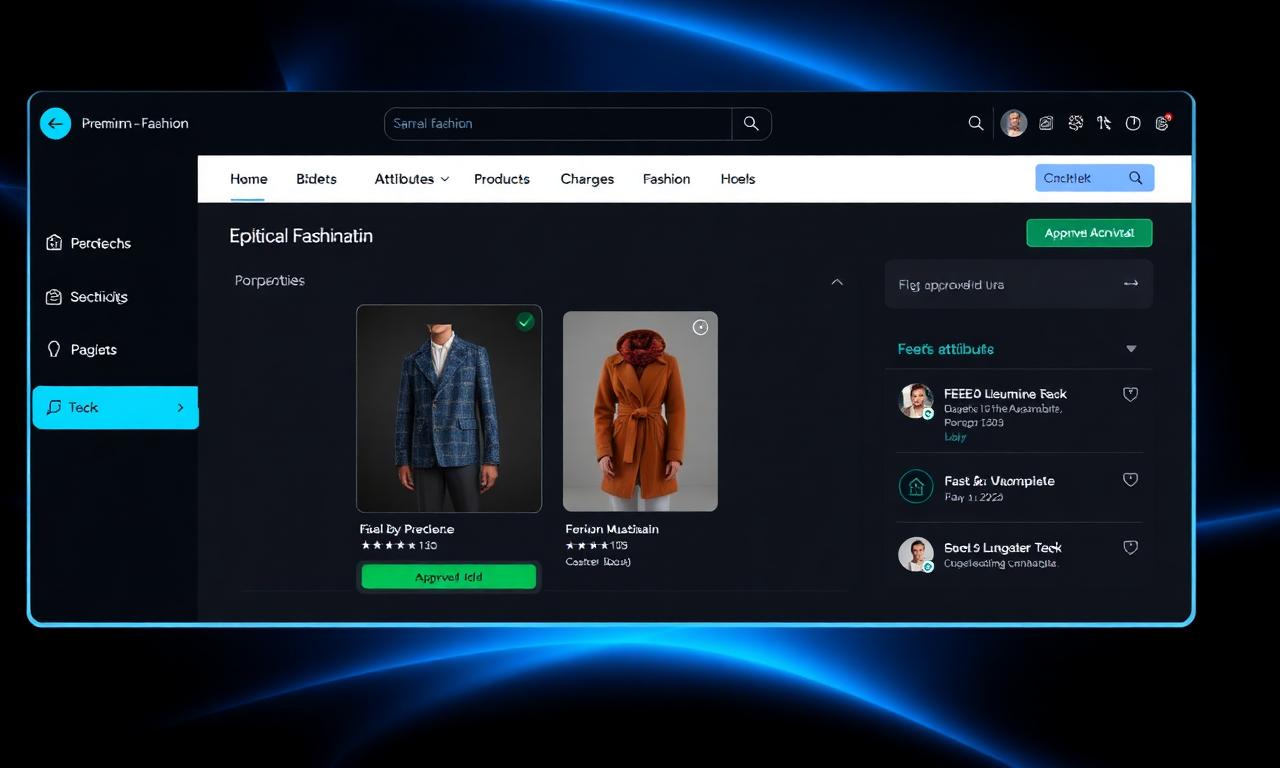The width and height of the screenshot is (1280, 768).
Task: Click the FEEEO Lleumine Feck entry title
Action: (1005, 394)
